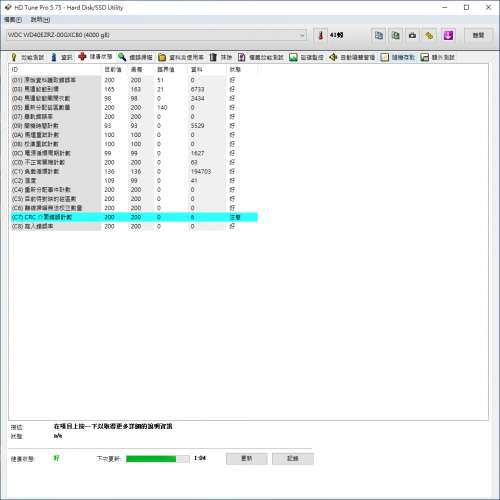Open Folder Usage tab with folder icon

click(x=181, y=57)
